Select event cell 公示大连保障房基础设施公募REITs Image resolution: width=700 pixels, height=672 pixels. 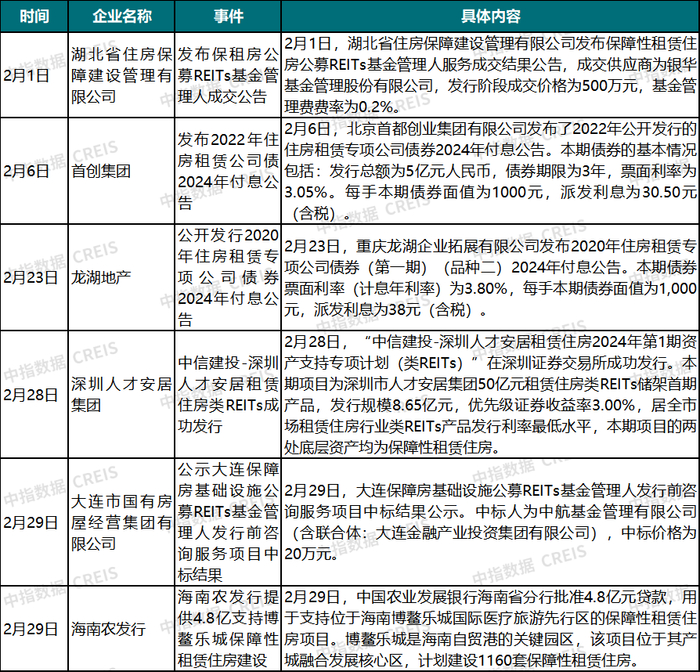228,522
